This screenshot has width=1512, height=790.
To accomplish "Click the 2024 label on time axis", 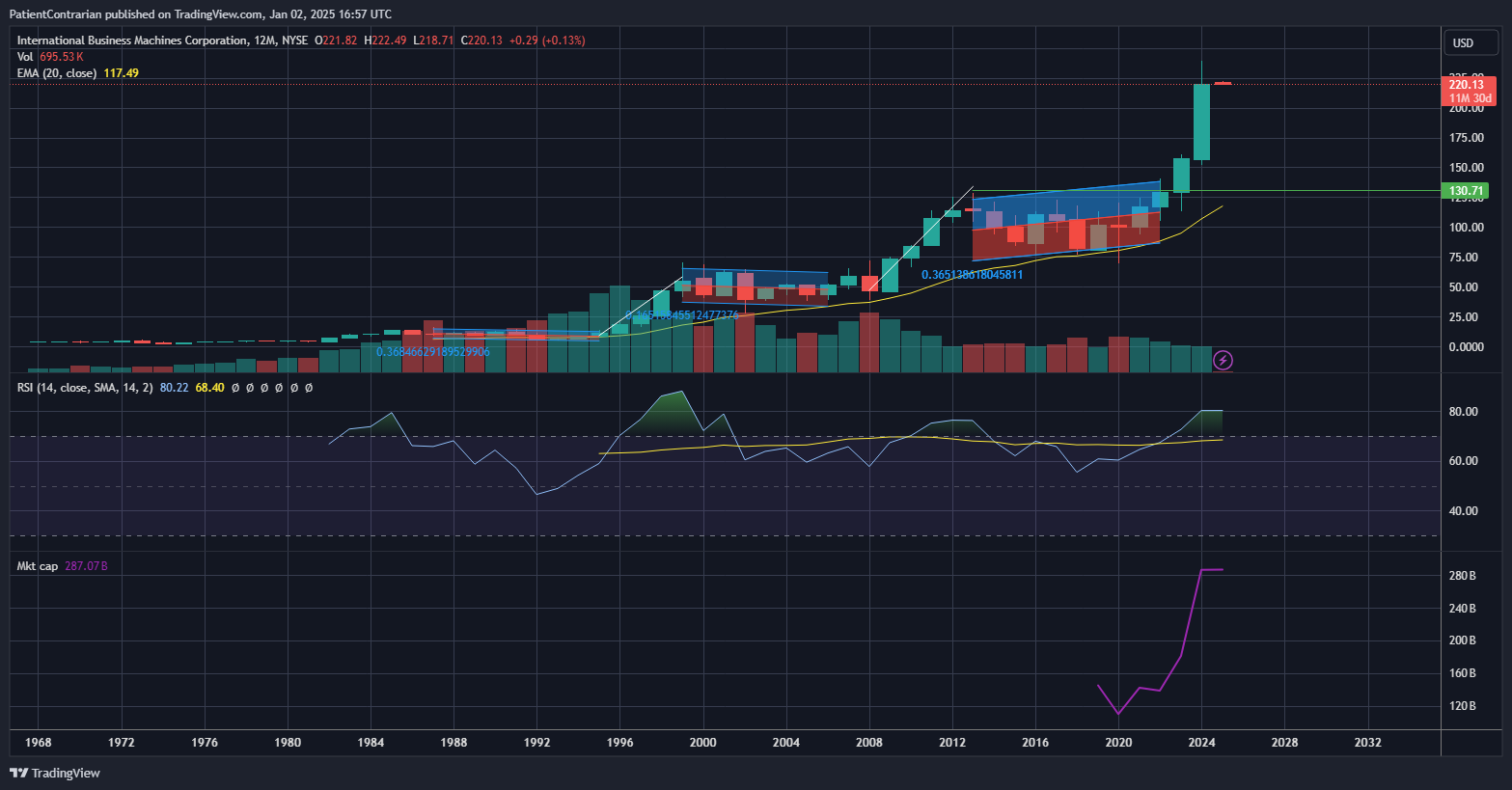I will [1201, 743].
